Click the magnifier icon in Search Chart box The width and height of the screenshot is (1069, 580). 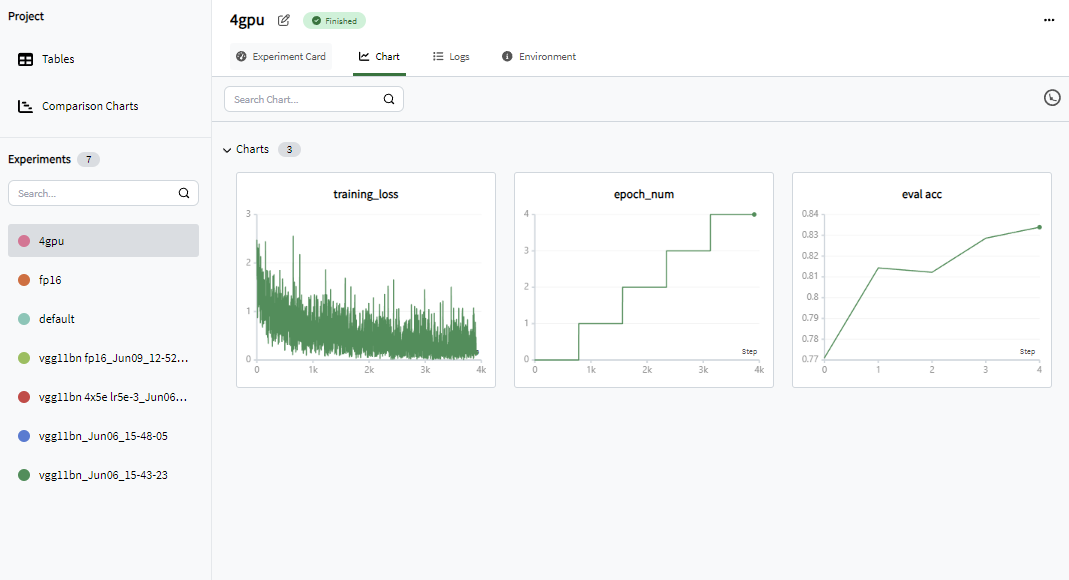pyautogui.click(x=389, y=100)
